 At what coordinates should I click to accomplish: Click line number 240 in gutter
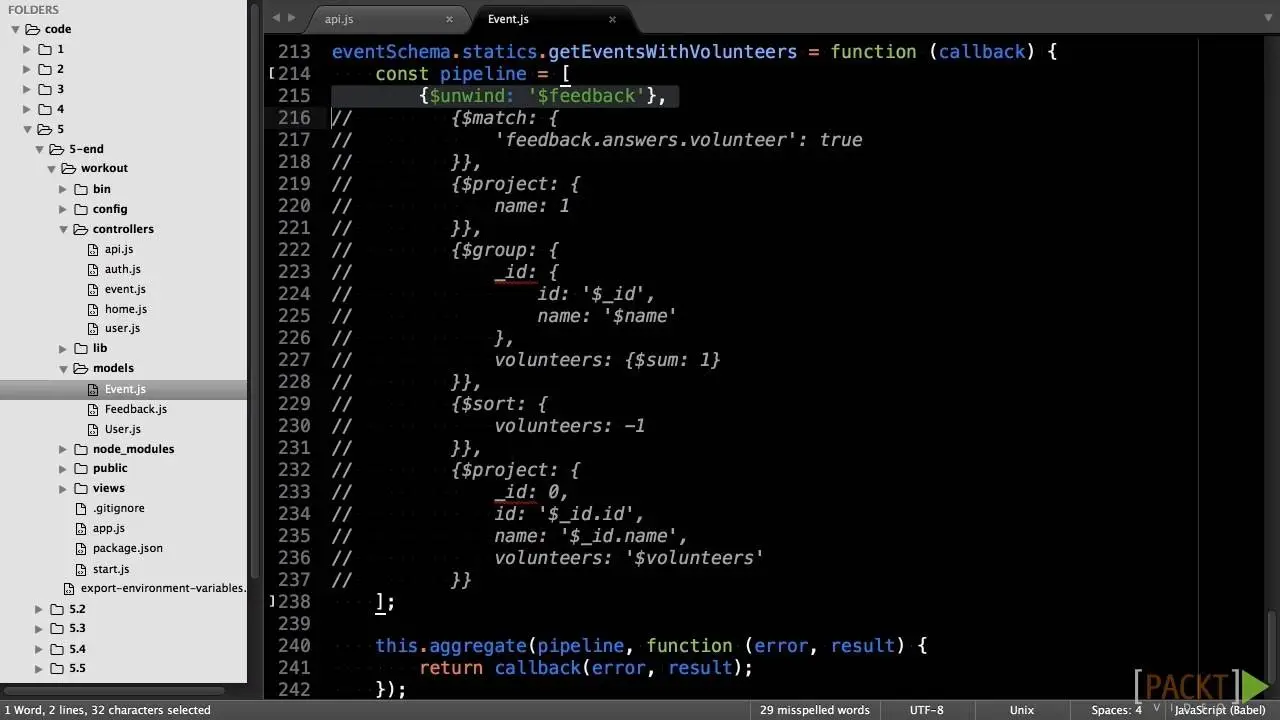pyautogui.click(x=294, y=646)
